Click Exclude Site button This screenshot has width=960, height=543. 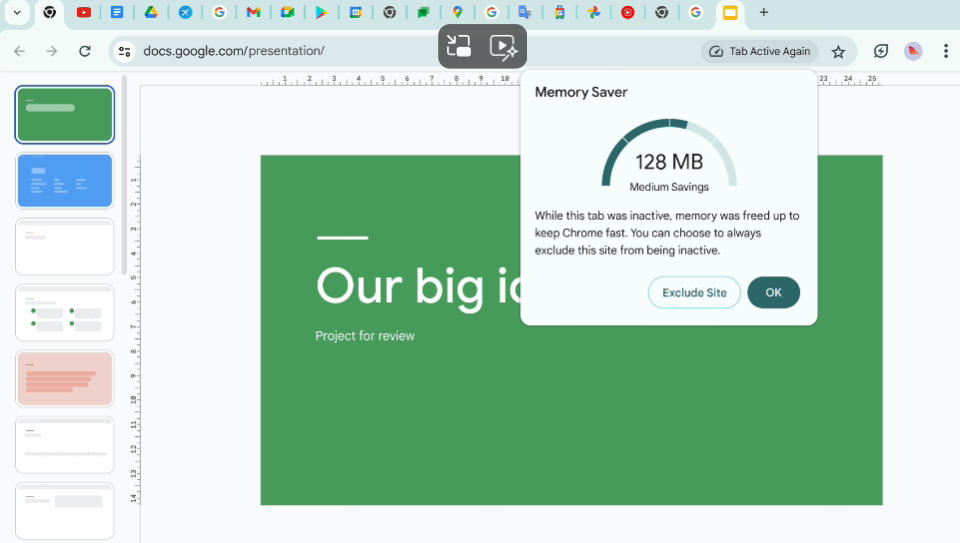click(x=694, y=293)
